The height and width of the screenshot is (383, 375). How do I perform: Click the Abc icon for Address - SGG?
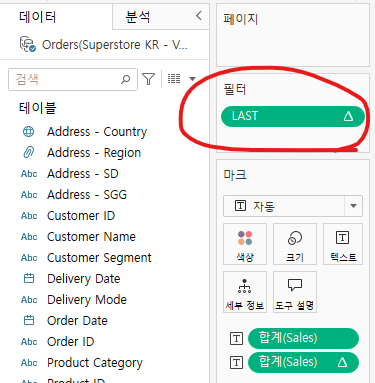tap(29, 195)
